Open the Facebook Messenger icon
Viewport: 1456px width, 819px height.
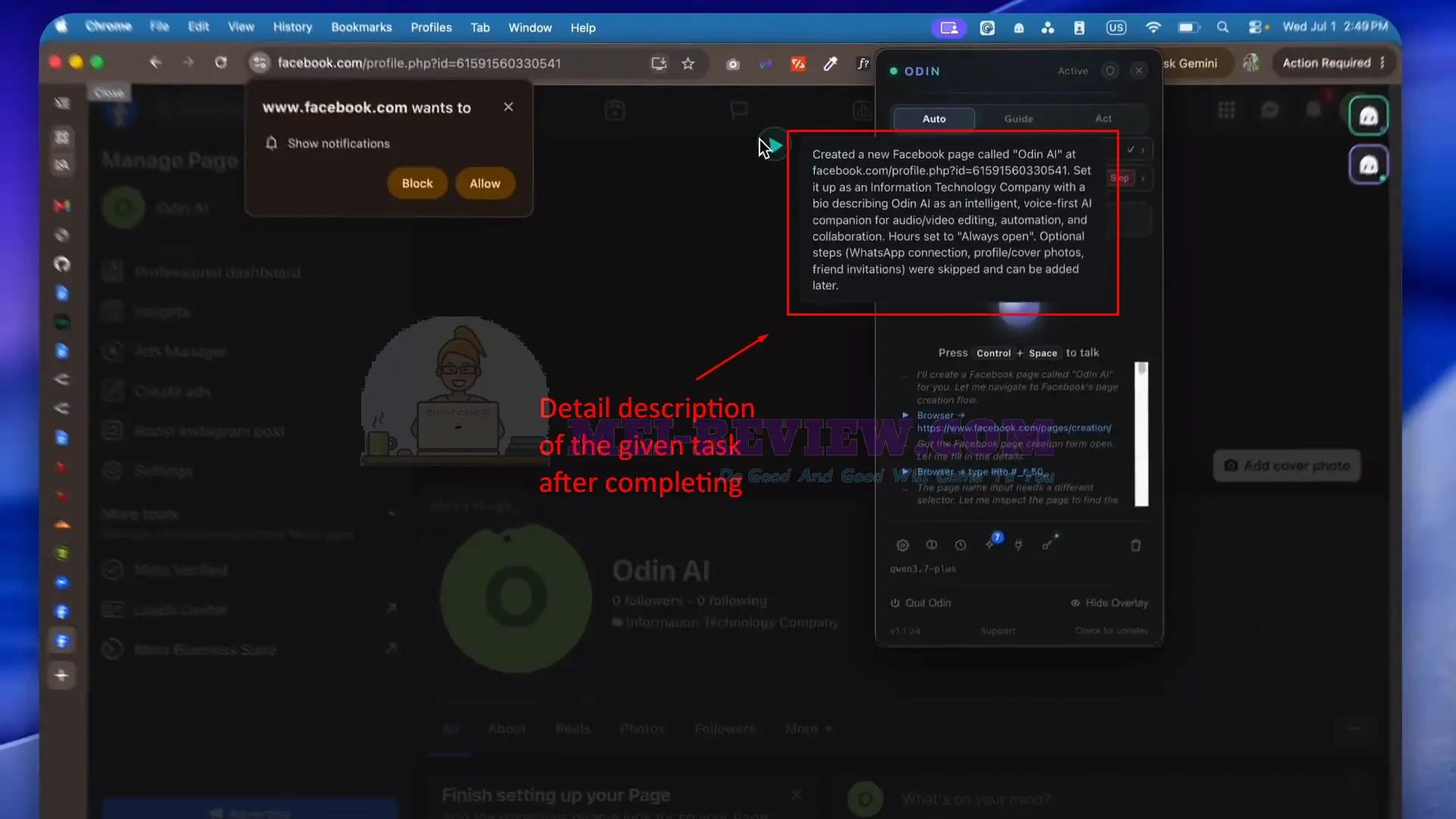[1269, 110]
